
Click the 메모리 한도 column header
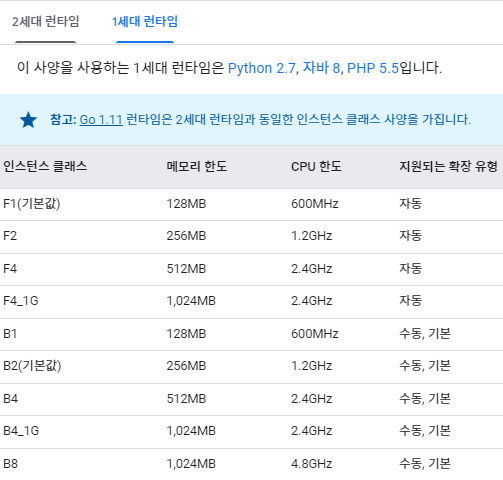tap(197, 166)
